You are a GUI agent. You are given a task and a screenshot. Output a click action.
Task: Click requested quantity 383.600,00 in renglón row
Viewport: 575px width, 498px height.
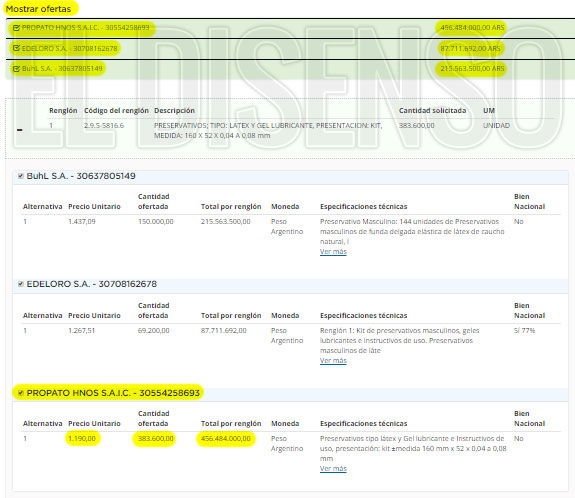[x=417, y=125]
